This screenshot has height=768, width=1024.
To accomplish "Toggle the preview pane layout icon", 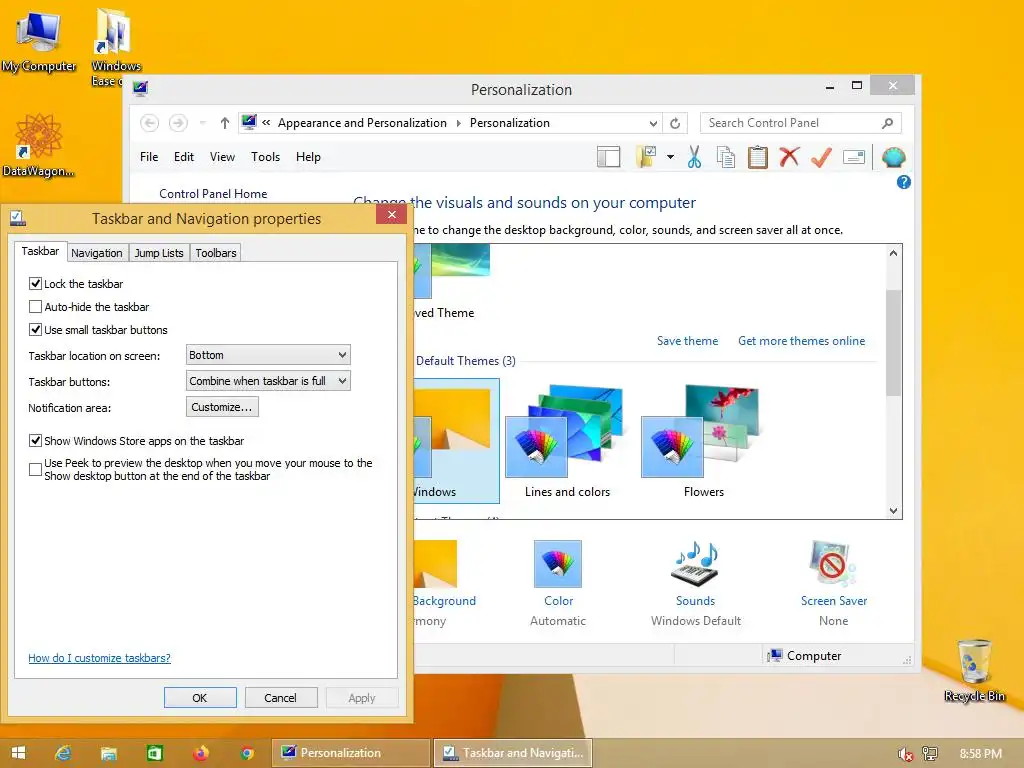I will click(609, 157).
